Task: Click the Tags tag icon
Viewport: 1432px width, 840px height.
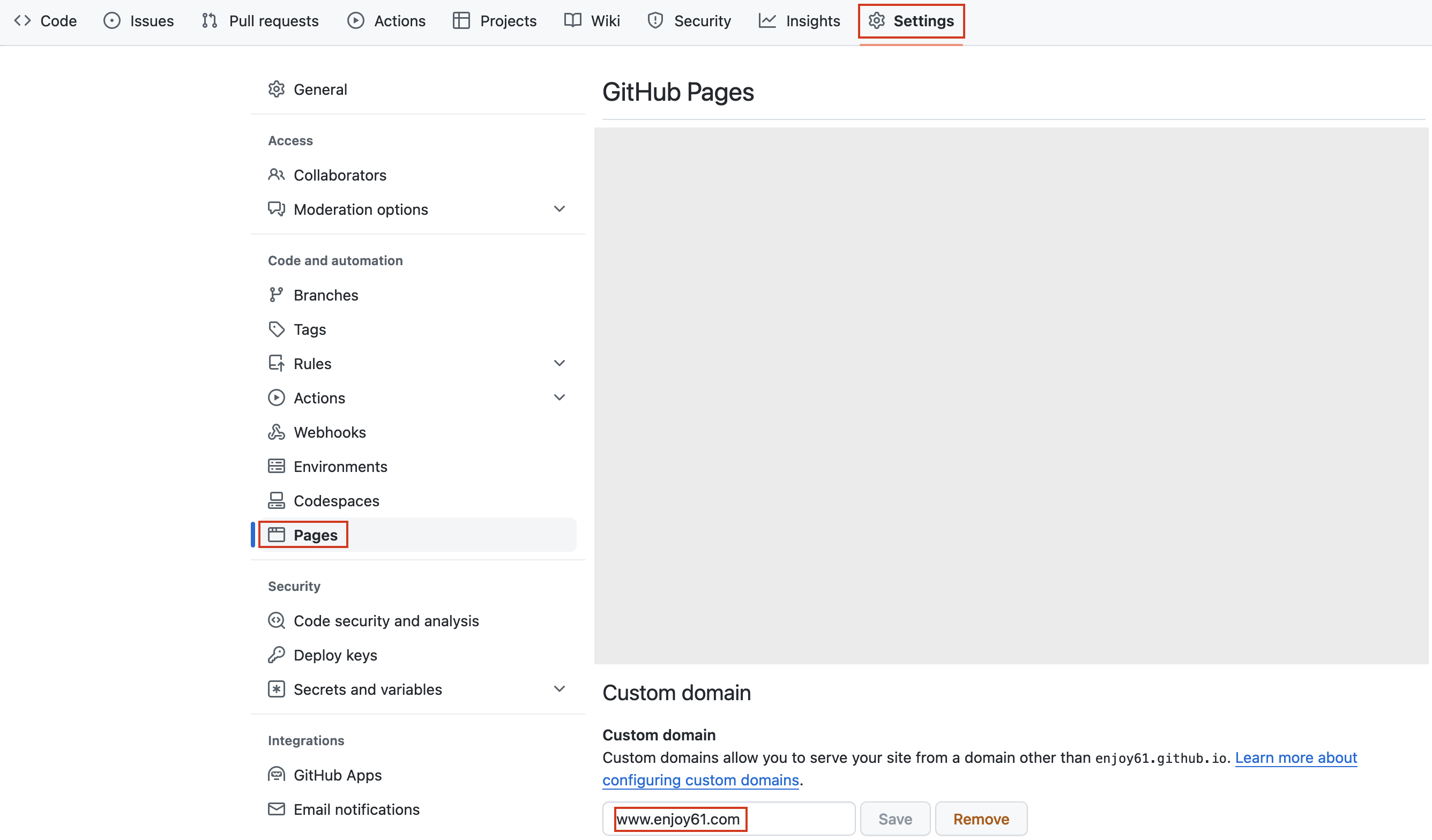Action: click(x=277, y=329)
